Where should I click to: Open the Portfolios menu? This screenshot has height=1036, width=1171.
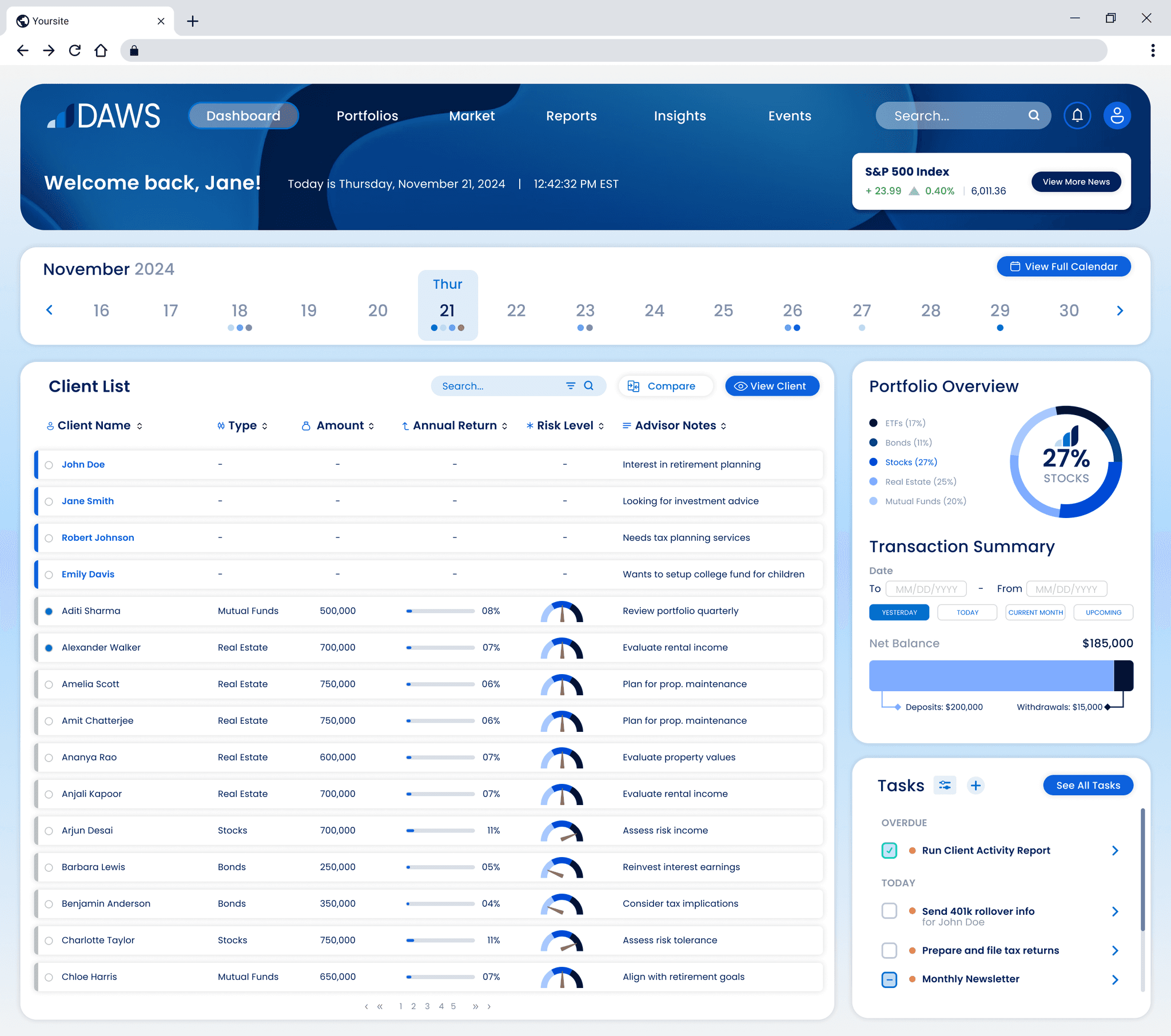click(x=367, y=115)
